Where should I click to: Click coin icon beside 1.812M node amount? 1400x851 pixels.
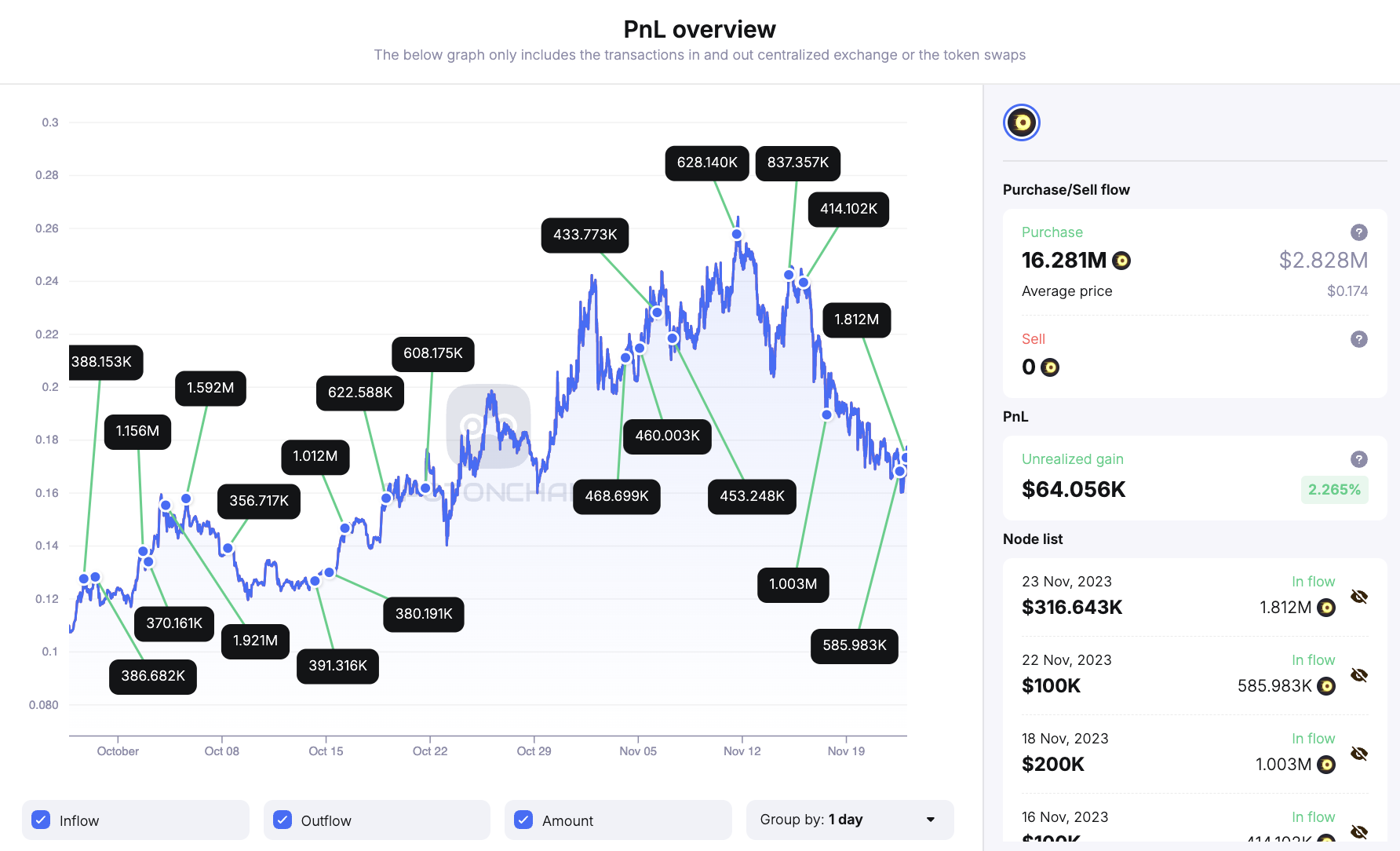coord(1326,608)
